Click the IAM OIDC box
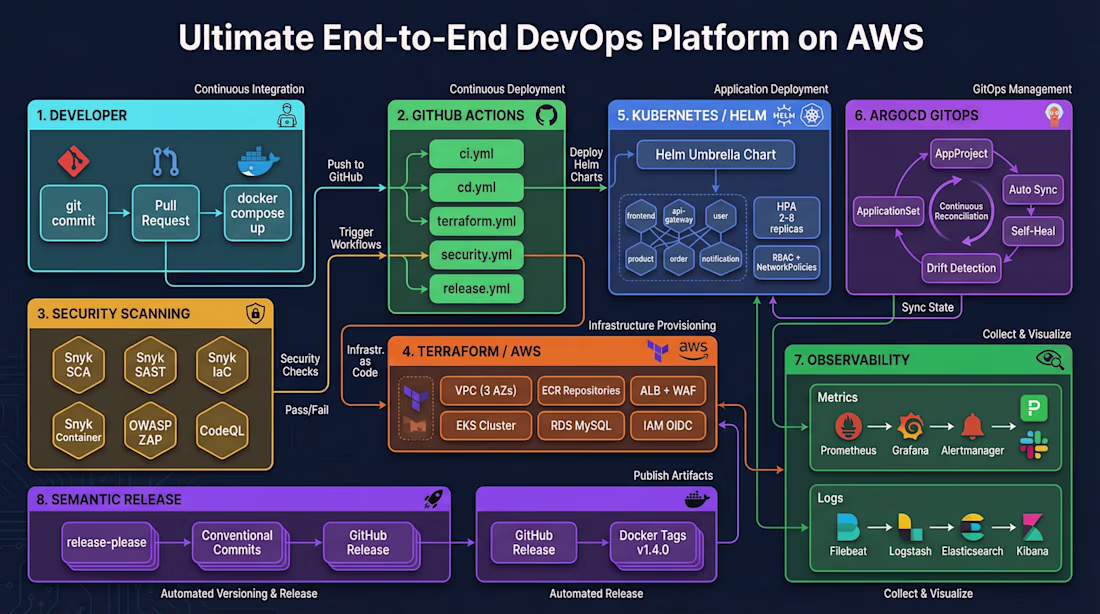 click(668, 425)
